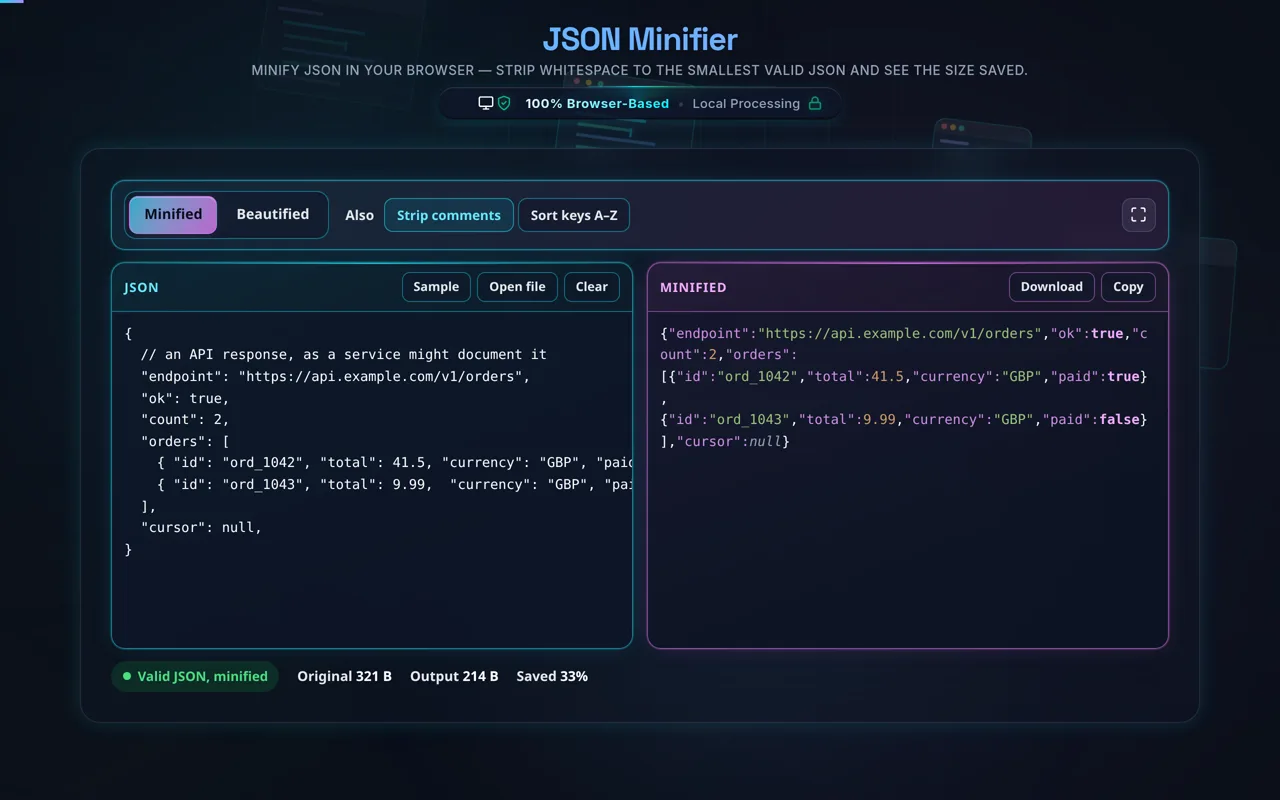Load Sample JSON

(x=436, y=287)
